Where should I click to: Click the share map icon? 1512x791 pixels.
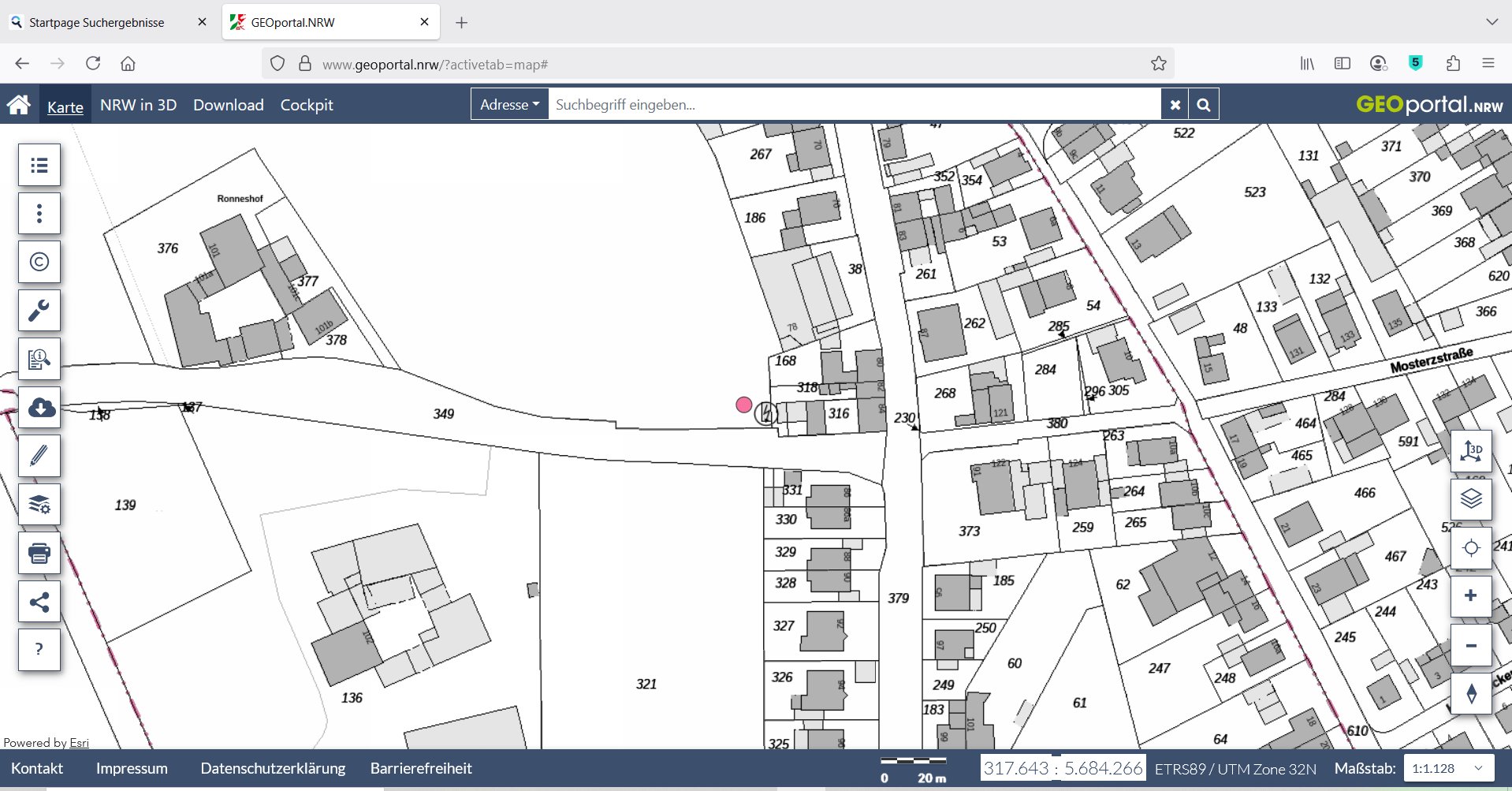(39, 602)
